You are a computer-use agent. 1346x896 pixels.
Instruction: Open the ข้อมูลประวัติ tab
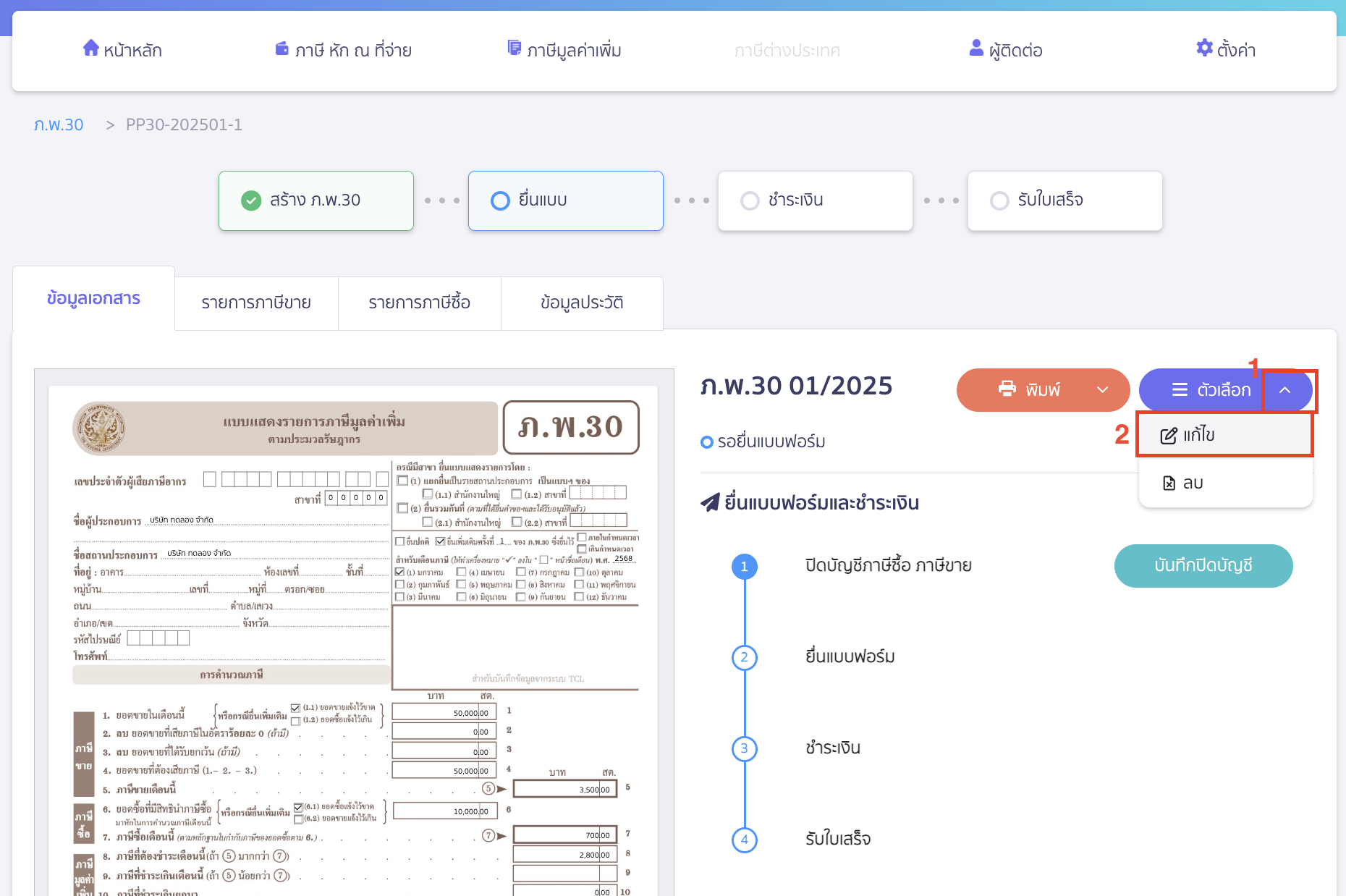click(x=581, y=303)
